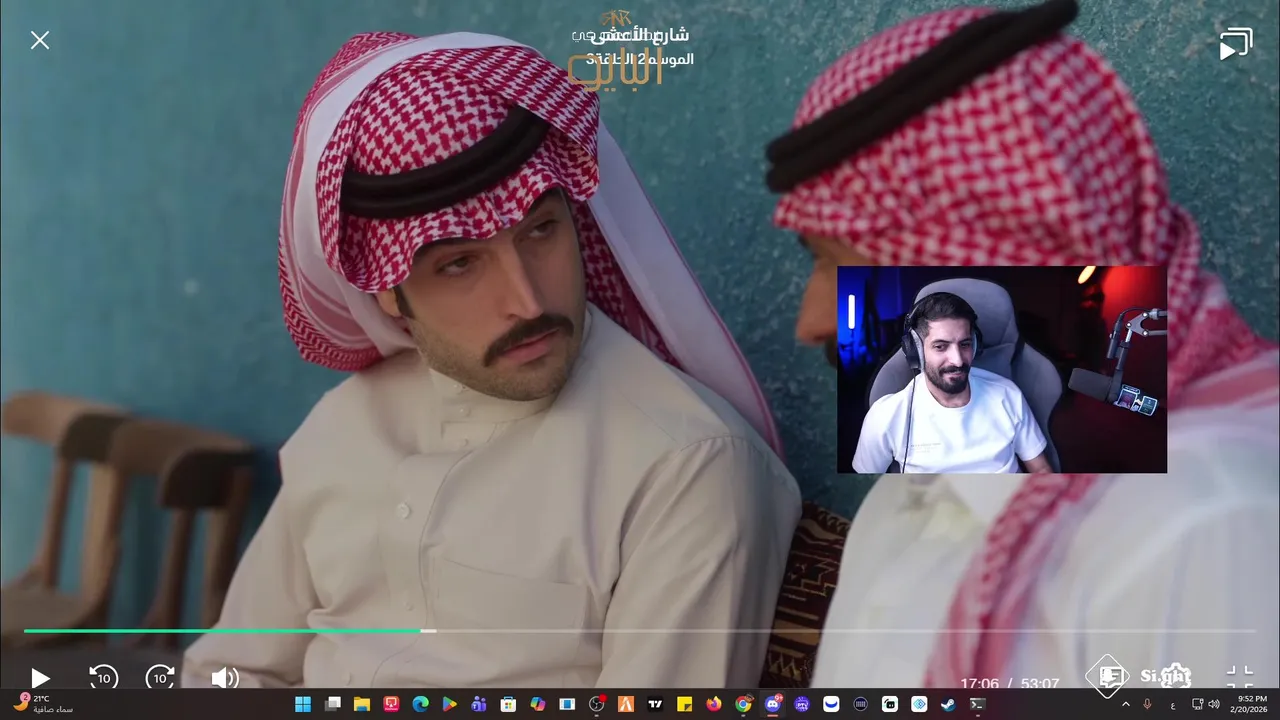Switch to Google Chrome on the taskbar
Screen dimensions: 1280x720
(743, 704)
